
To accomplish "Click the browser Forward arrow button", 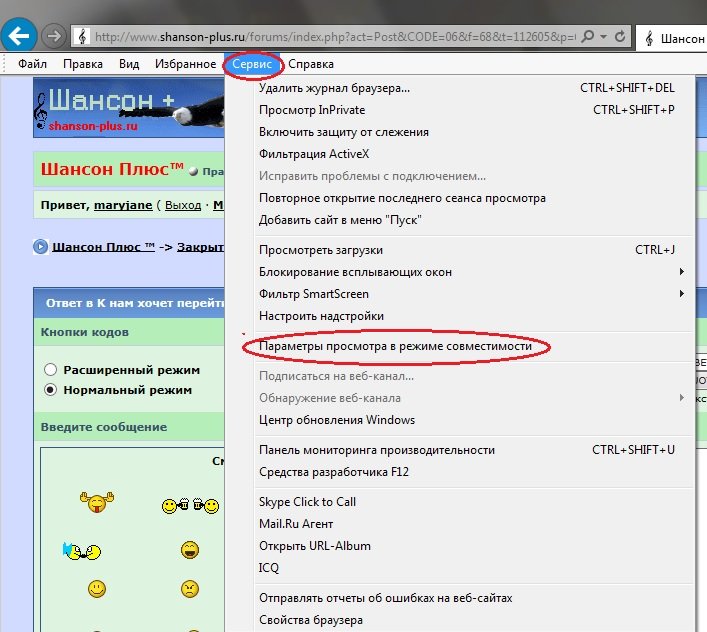I will [x=55, y=36].
